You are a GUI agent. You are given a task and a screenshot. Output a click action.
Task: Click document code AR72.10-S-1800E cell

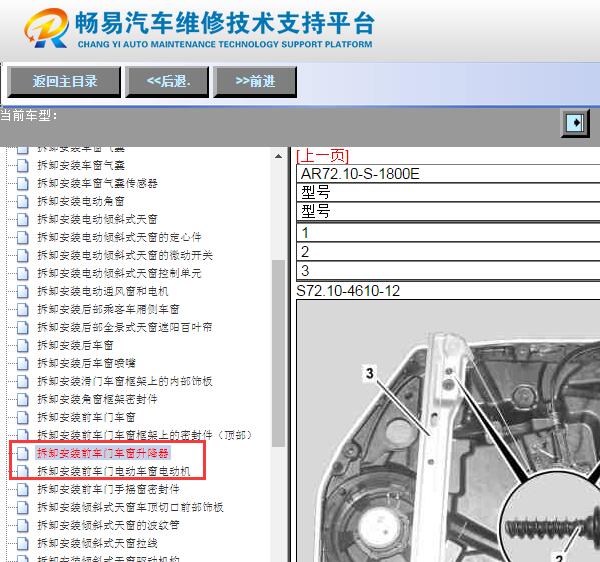pos(448,174)
